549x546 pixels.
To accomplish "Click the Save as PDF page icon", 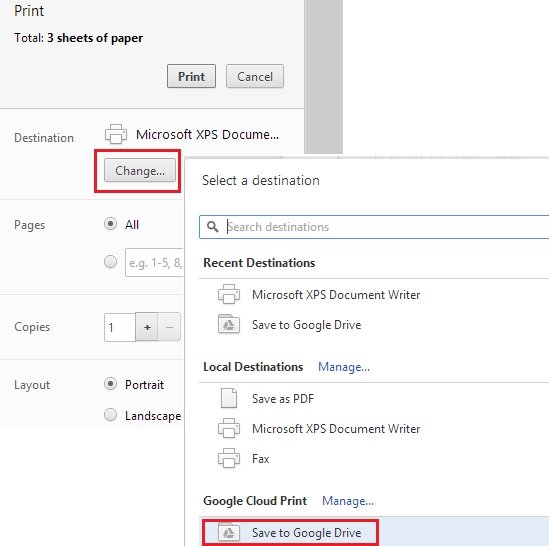I will pyautogui.click(x=229, y=398).
